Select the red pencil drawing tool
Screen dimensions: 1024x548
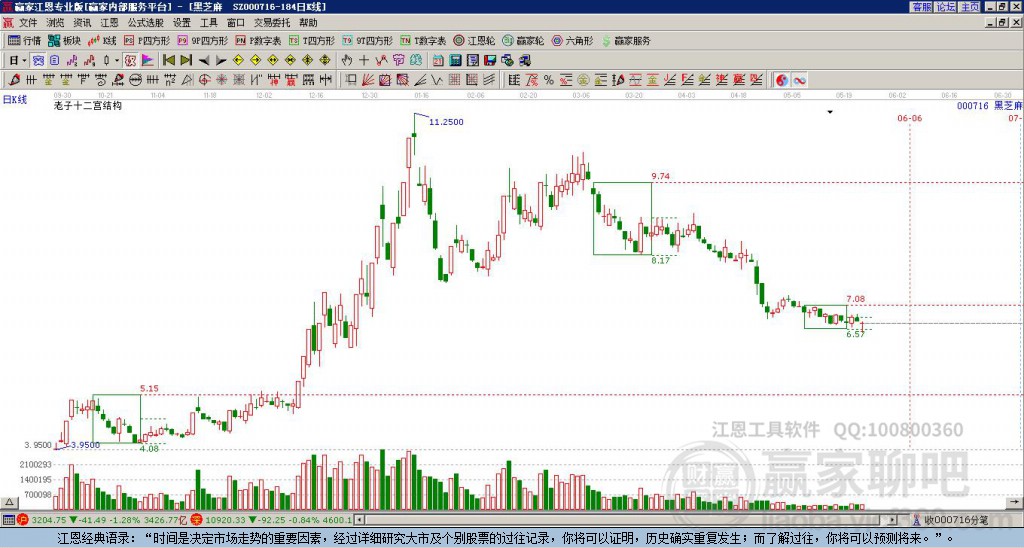tap(14, 80)
